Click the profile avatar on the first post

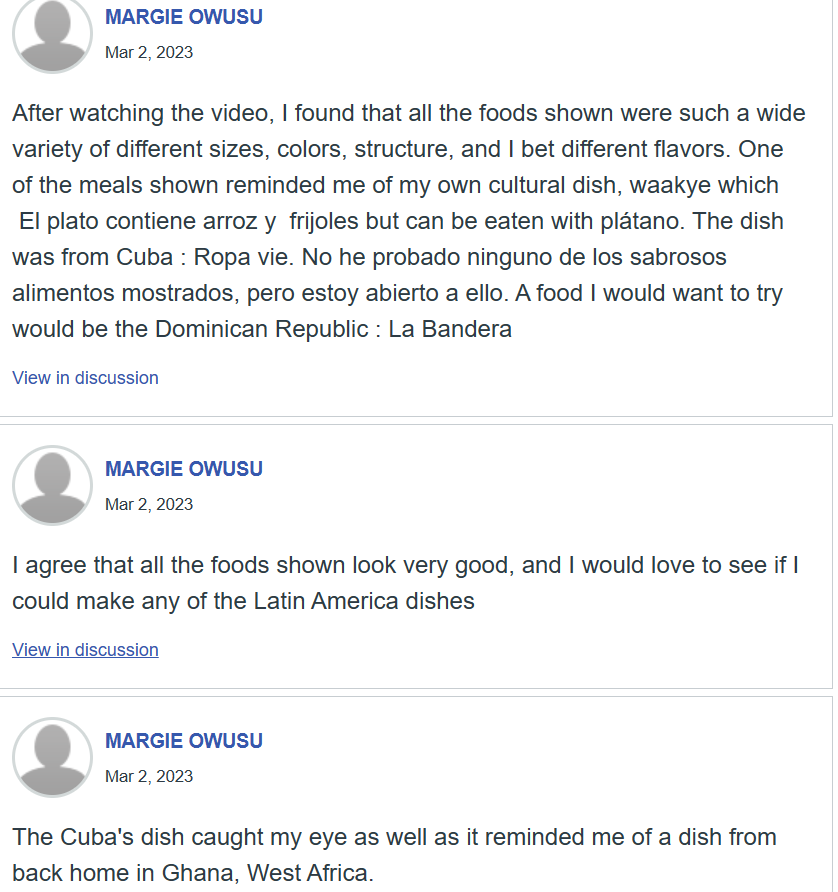pos(52,34)
